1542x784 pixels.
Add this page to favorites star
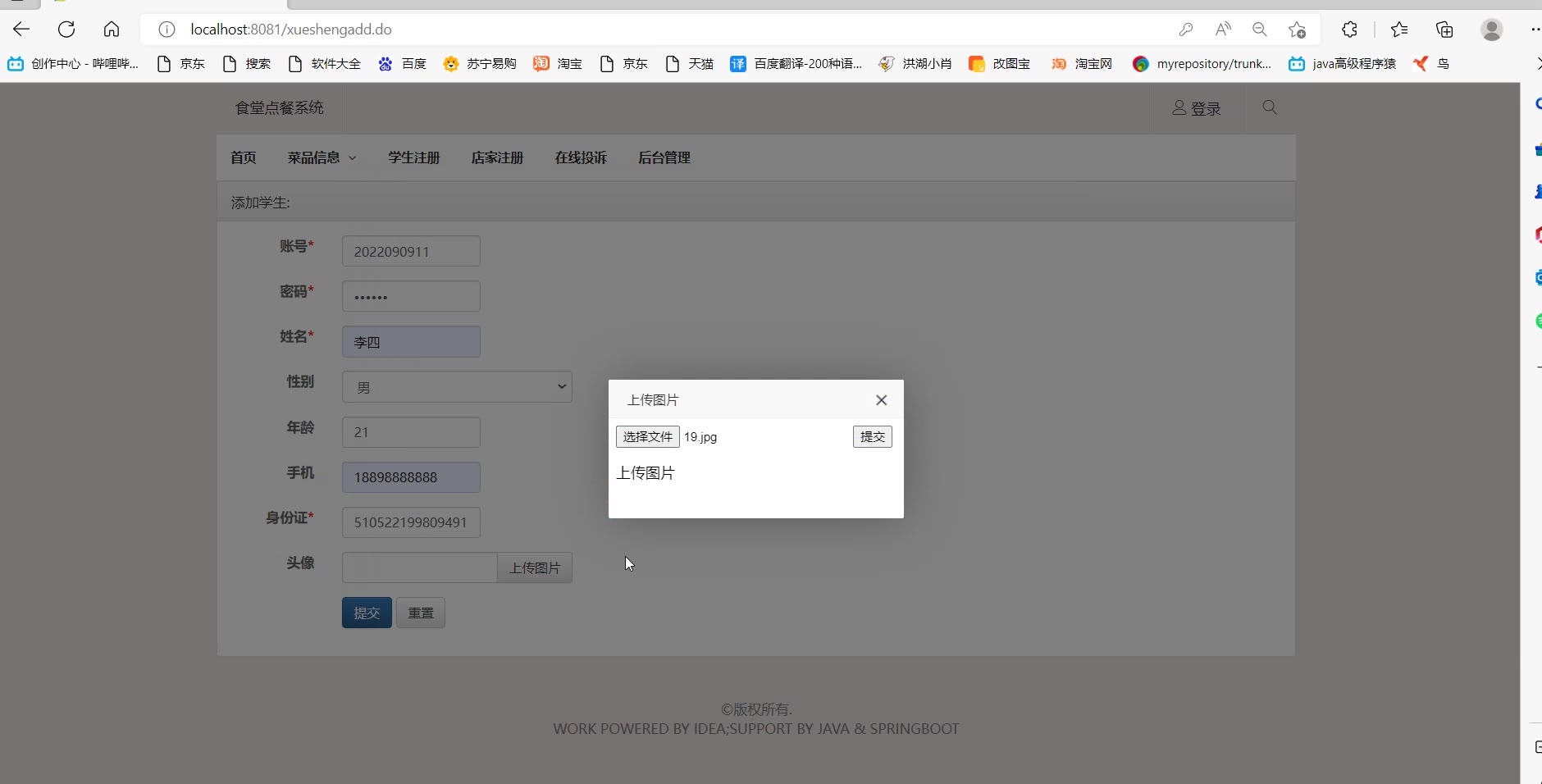pos(1297,30)
